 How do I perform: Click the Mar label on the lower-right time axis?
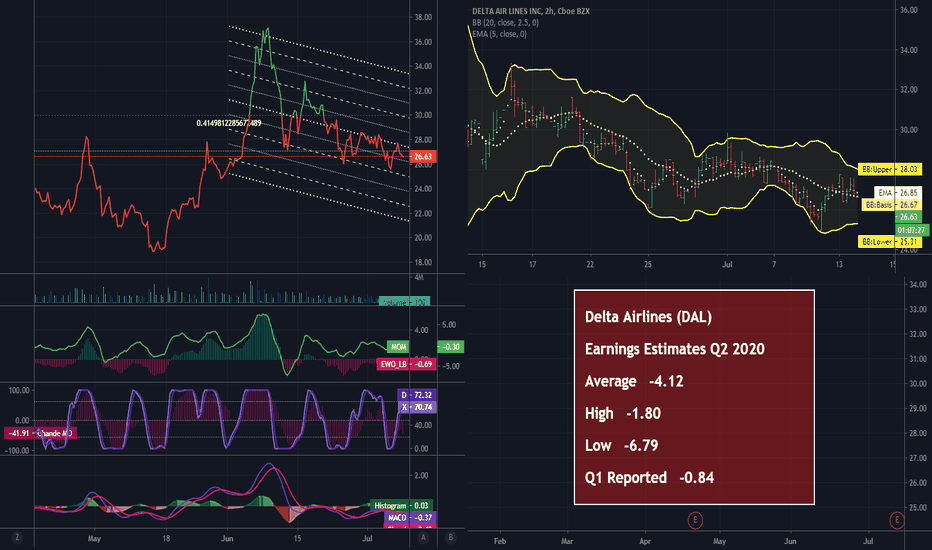[567, 541]
